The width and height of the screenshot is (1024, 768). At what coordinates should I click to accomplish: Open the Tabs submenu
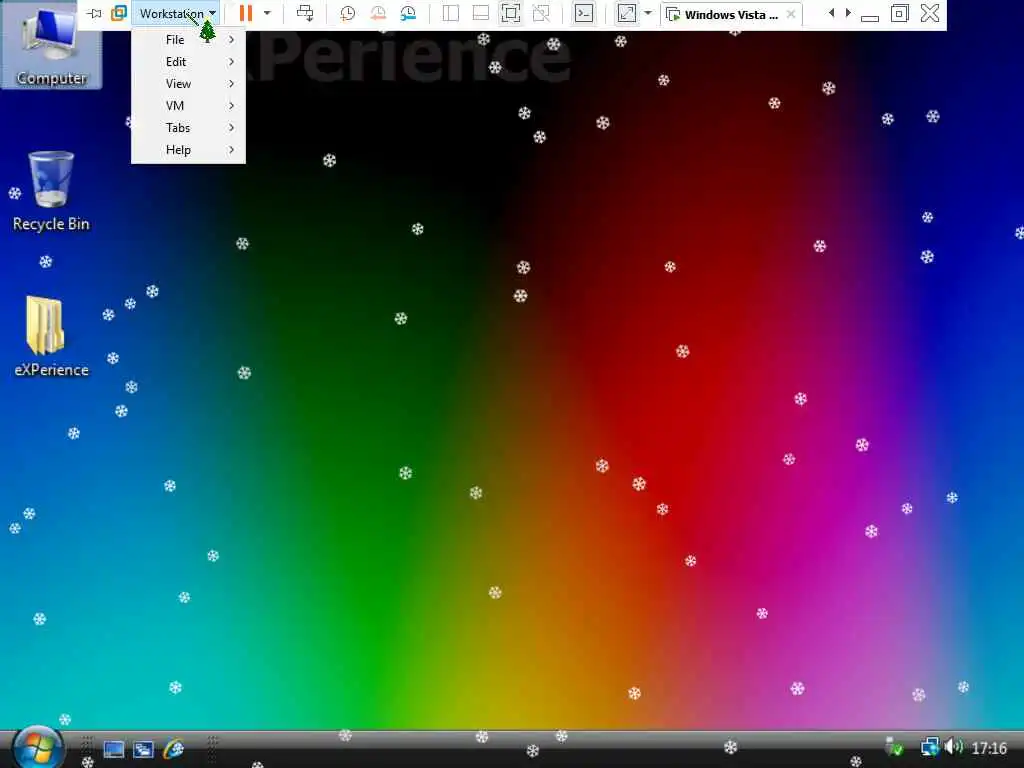tap(188, 128)
